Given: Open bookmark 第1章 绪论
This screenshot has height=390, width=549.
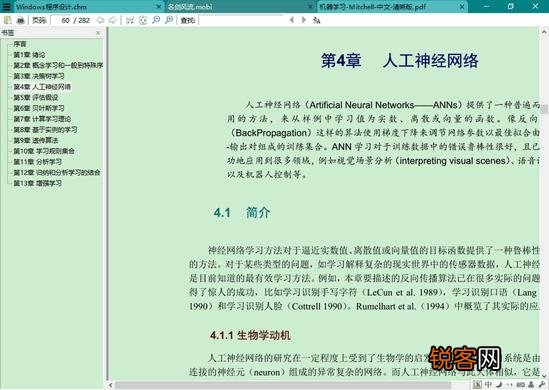Looking at the screenshot, I should click(29, 55).
